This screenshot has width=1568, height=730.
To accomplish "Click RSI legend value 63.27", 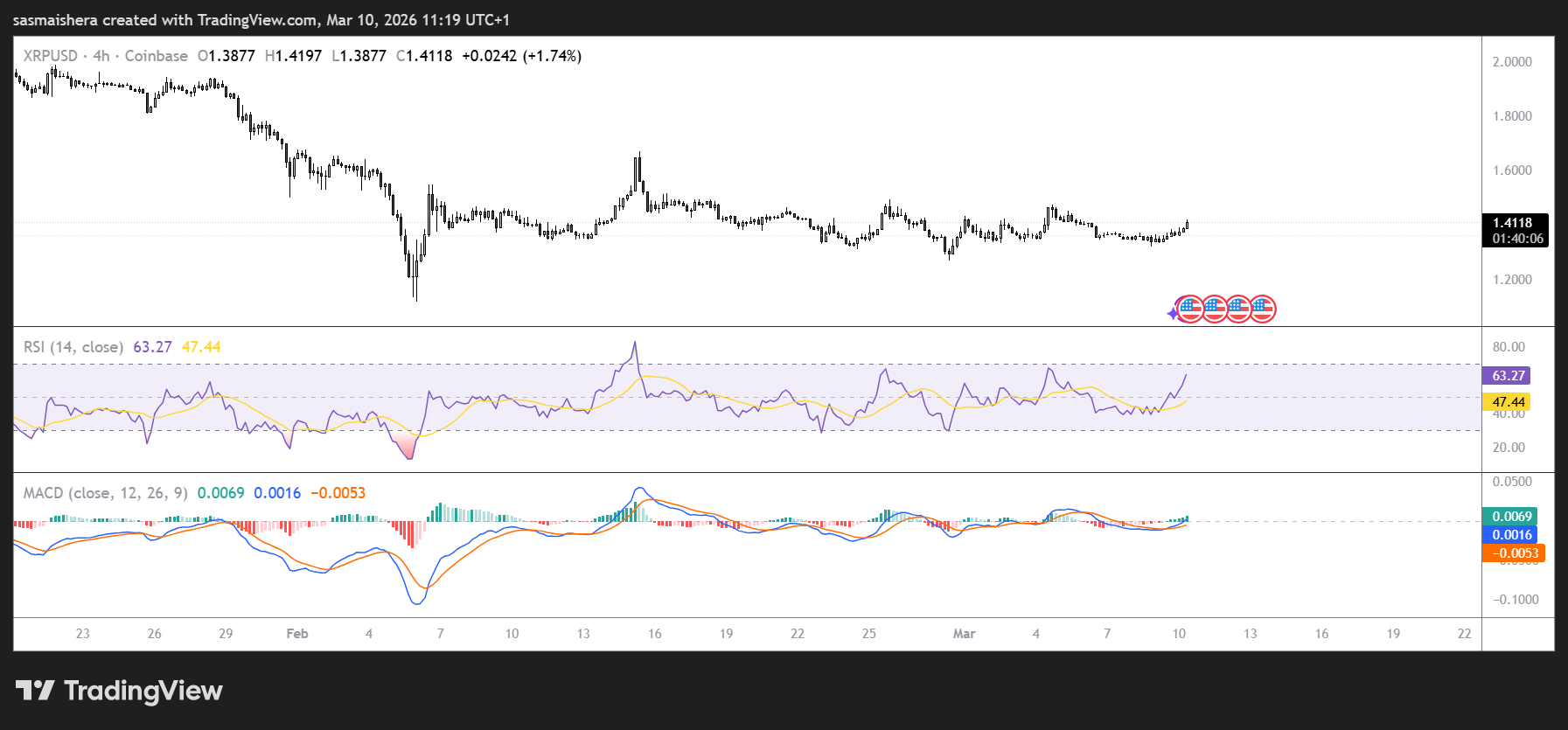I will [152, 347].
